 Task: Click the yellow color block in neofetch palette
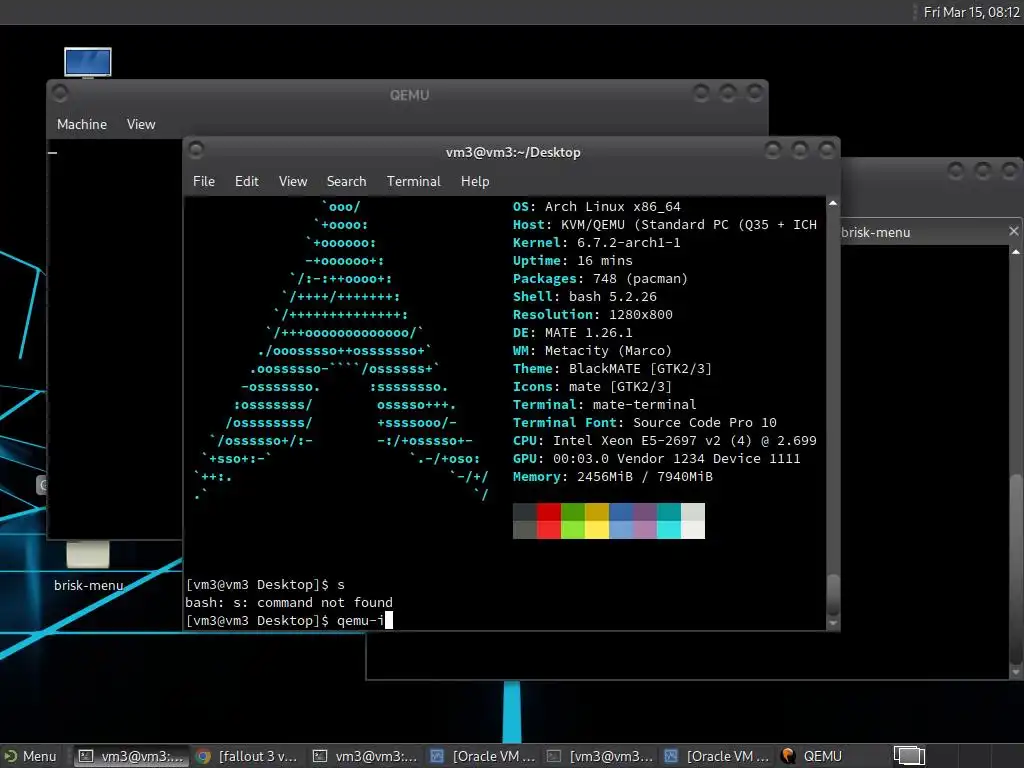pos(597,520)
